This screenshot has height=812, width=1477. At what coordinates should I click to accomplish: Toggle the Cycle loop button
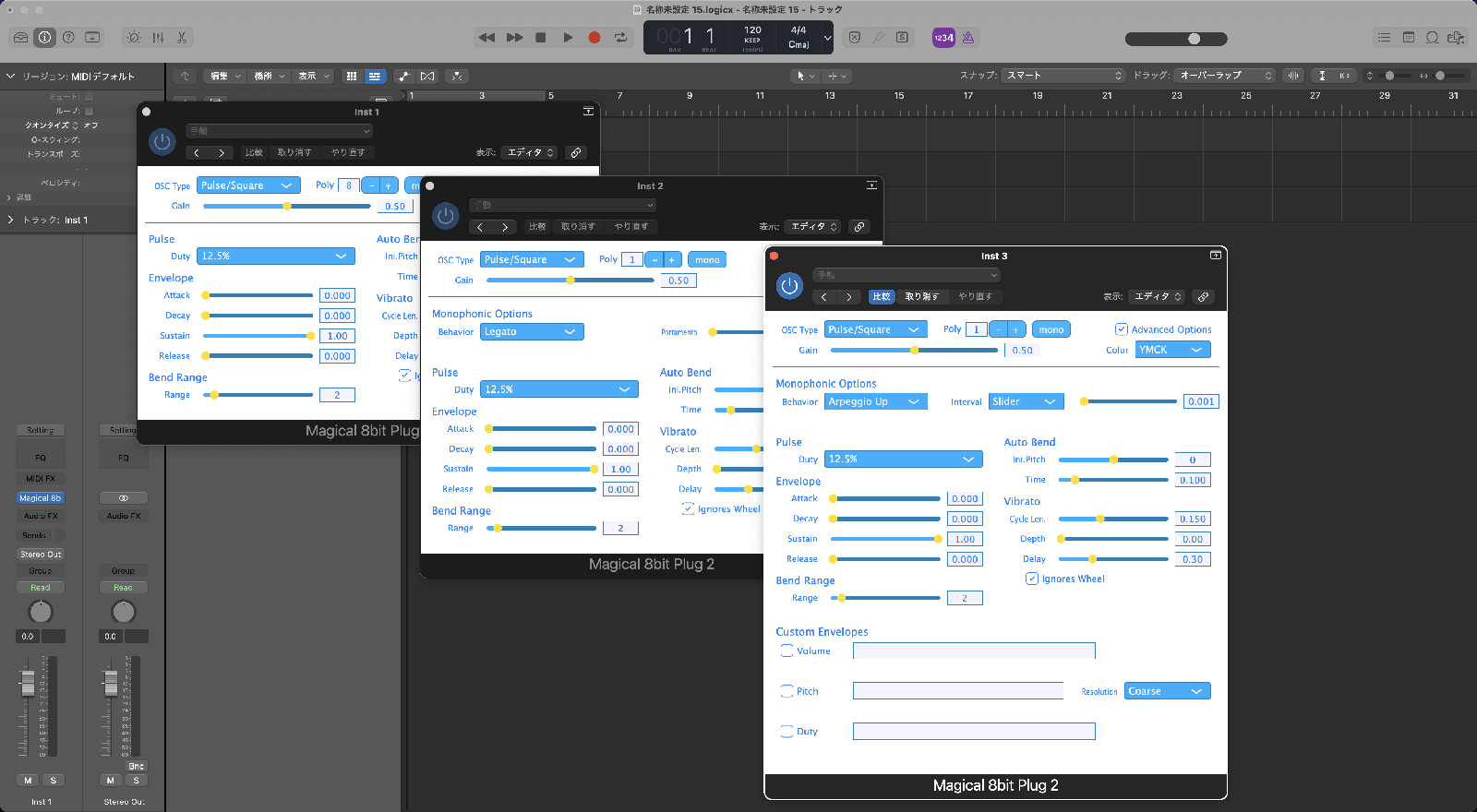coord(620,38)
